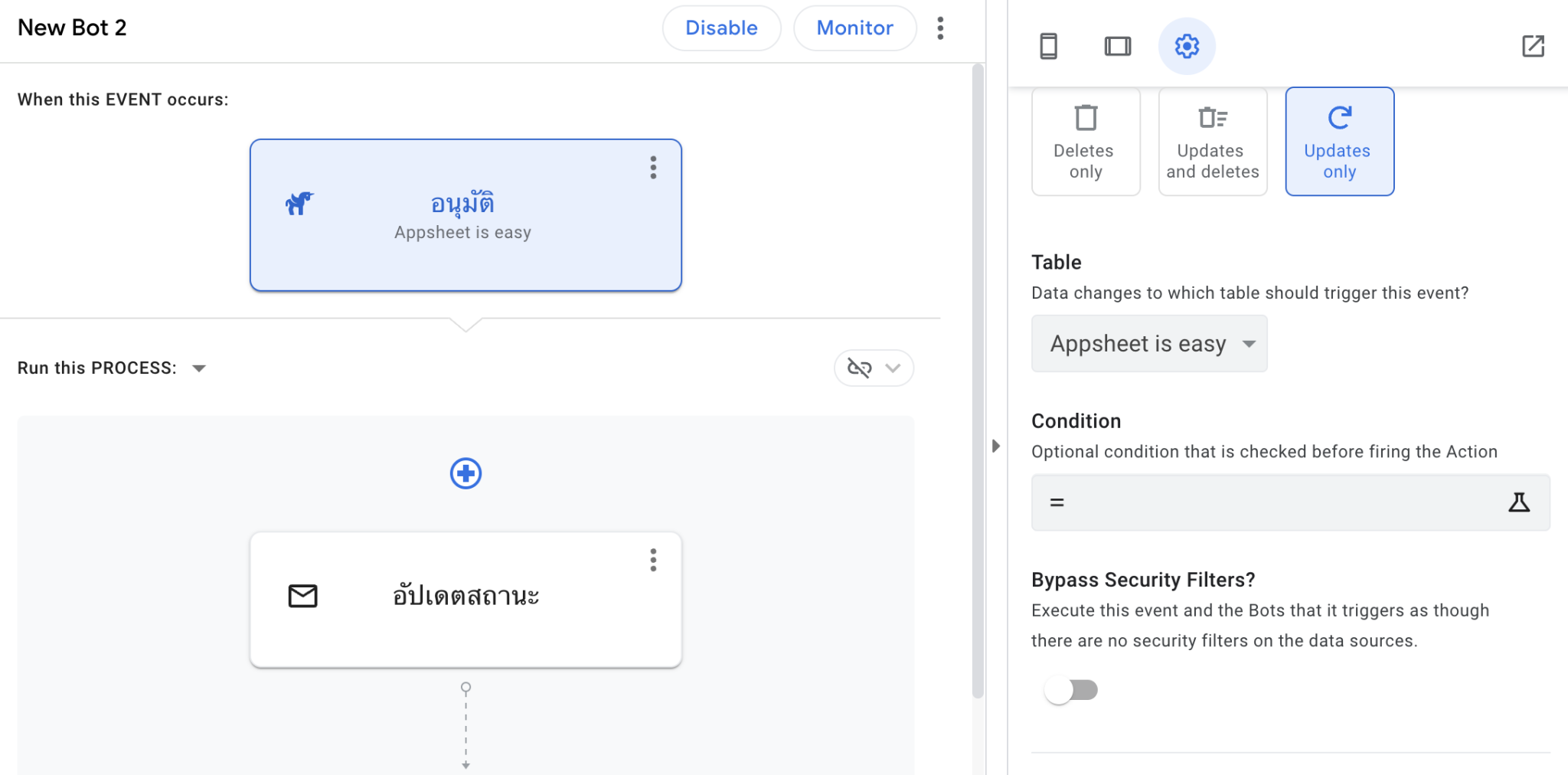The image size is (1568, 775).
Task: Switch to the mobile phone preview icon
Action: pyautogui.click(x=1050, y=46)
